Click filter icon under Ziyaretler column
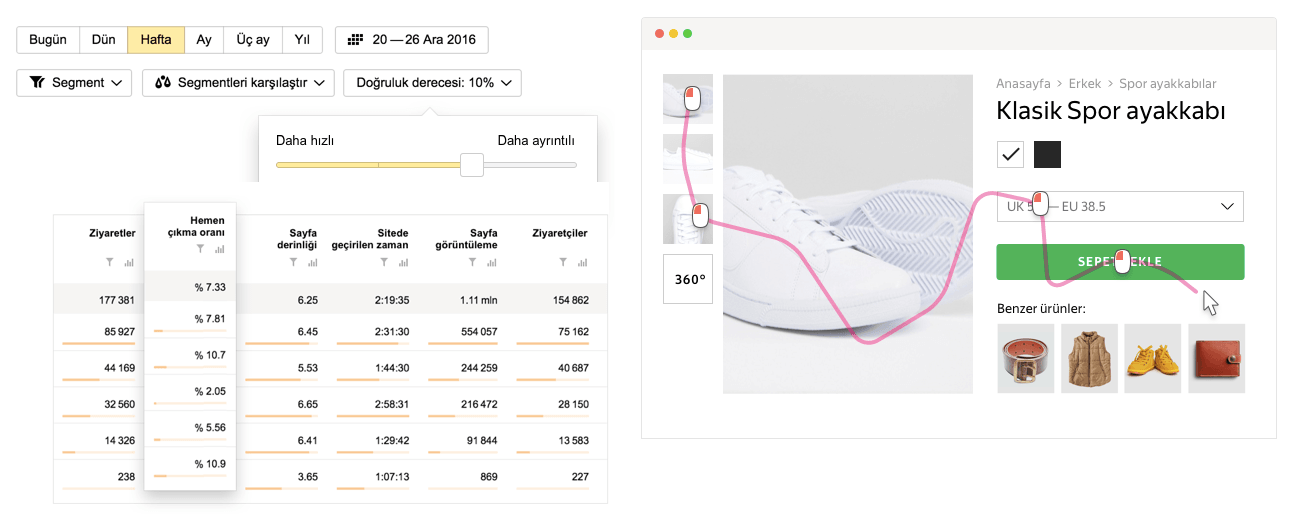This screenshot has width=1297, height=522. pyautogui.click(x=110, y=263)
